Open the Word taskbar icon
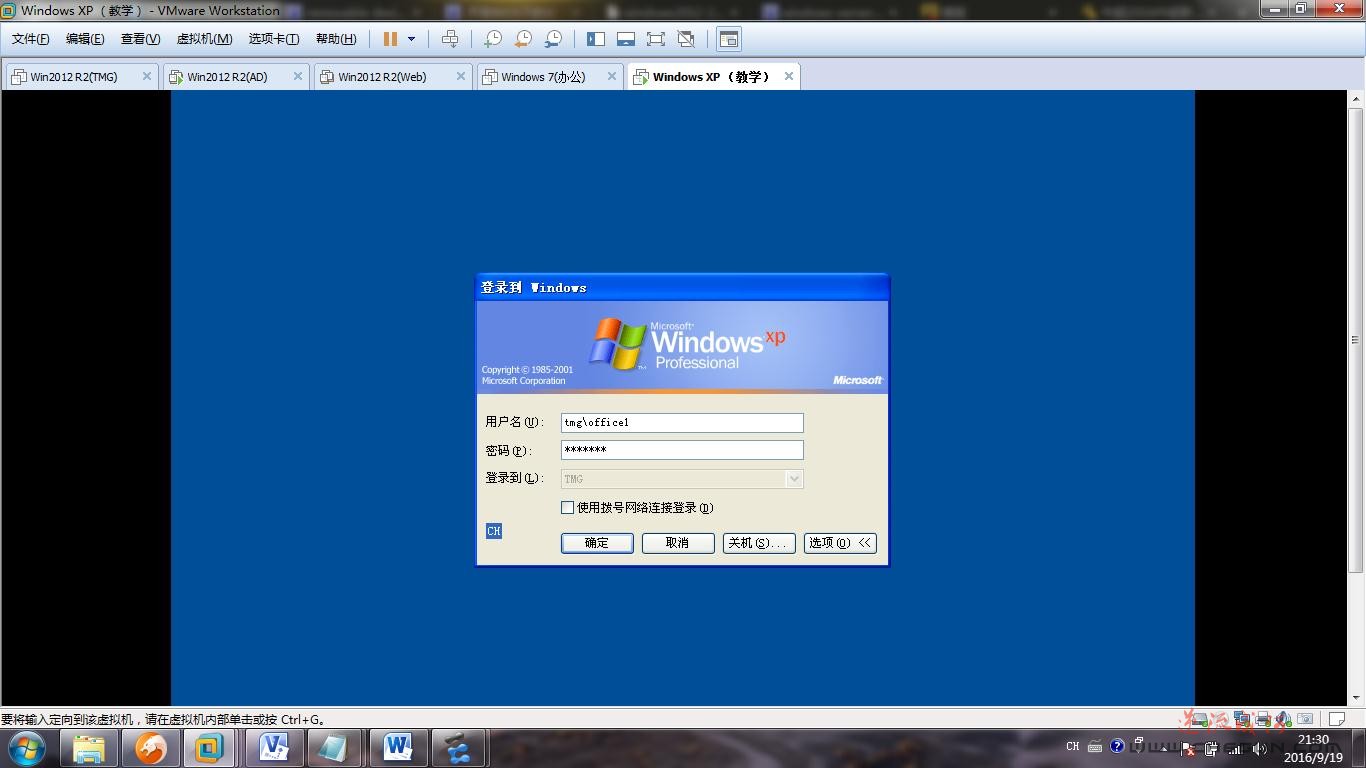 398,748
